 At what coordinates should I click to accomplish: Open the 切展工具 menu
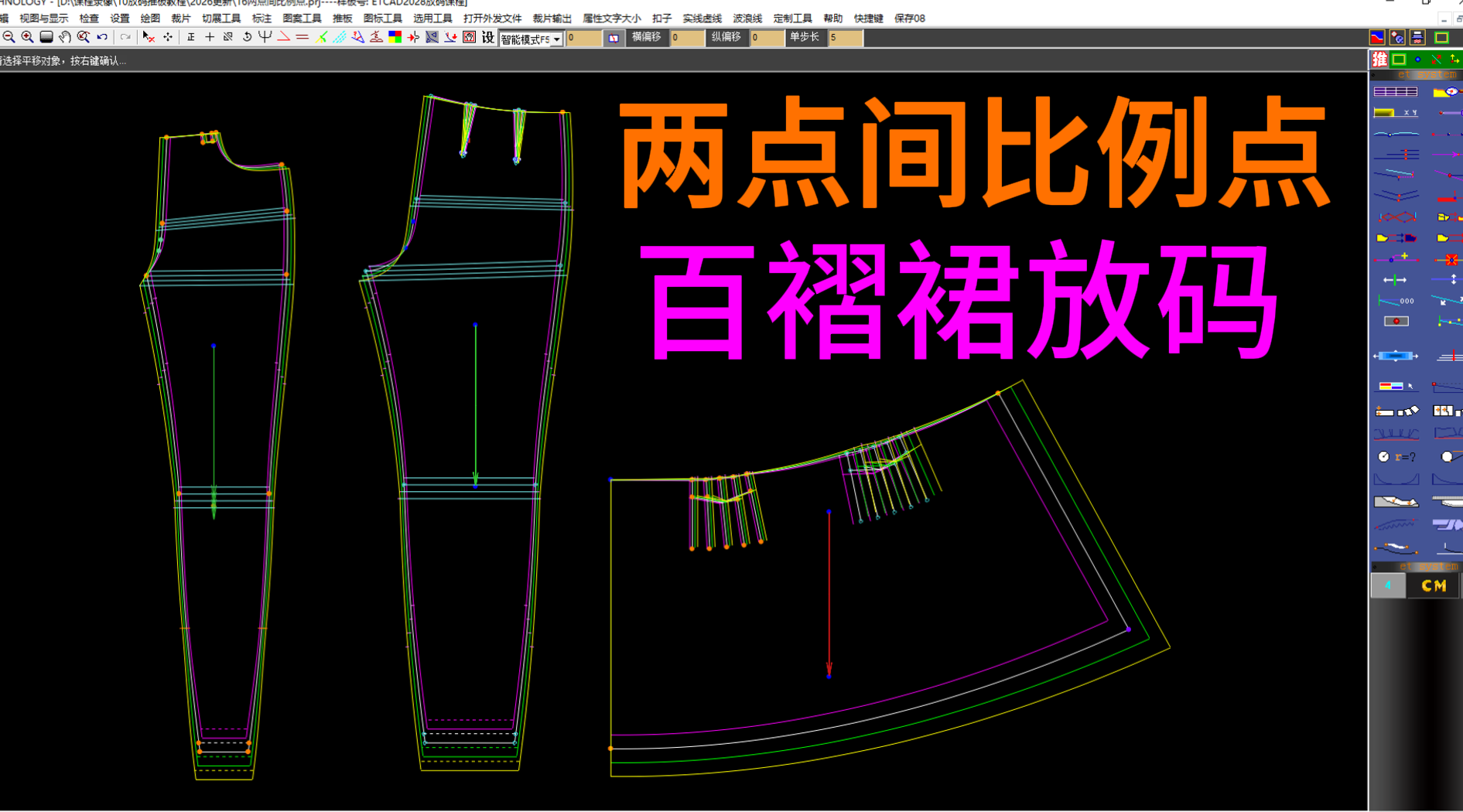(220, 18)
